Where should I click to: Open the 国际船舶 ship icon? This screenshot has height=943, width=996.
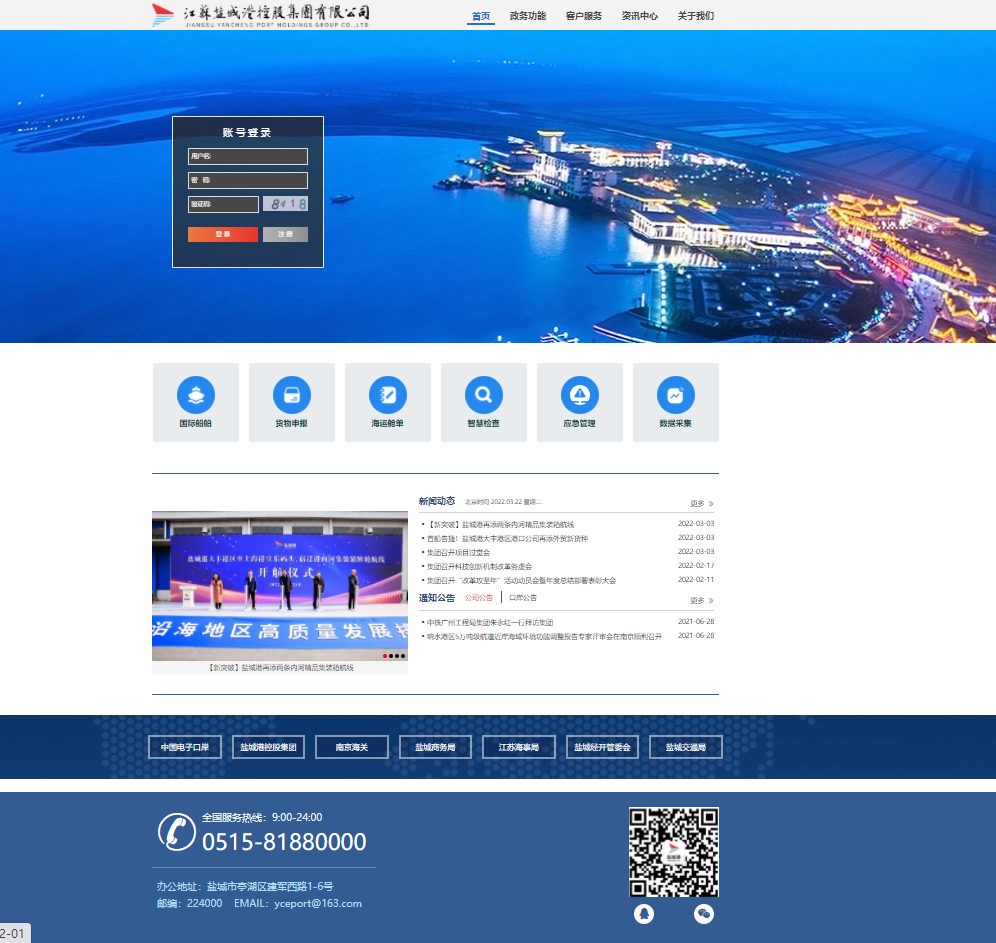(195, 395)
